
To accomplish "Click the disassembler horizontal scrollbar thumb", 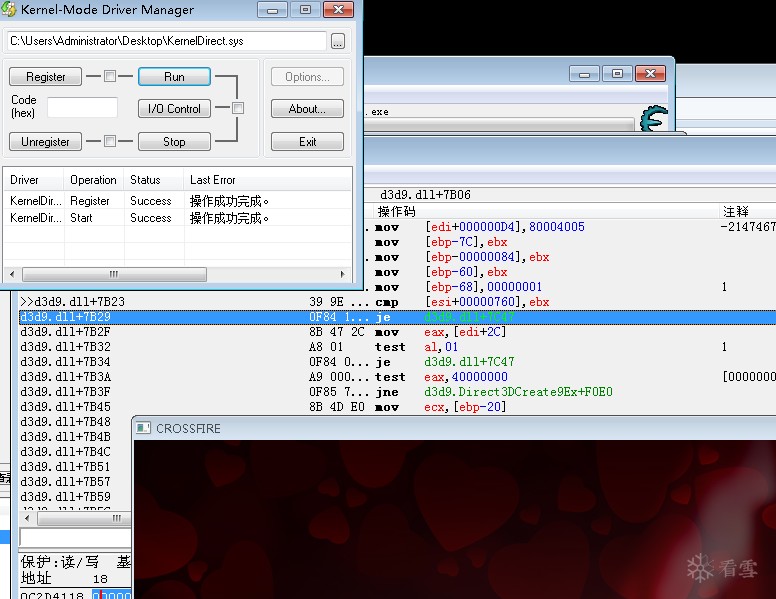I will coord(85,518).
